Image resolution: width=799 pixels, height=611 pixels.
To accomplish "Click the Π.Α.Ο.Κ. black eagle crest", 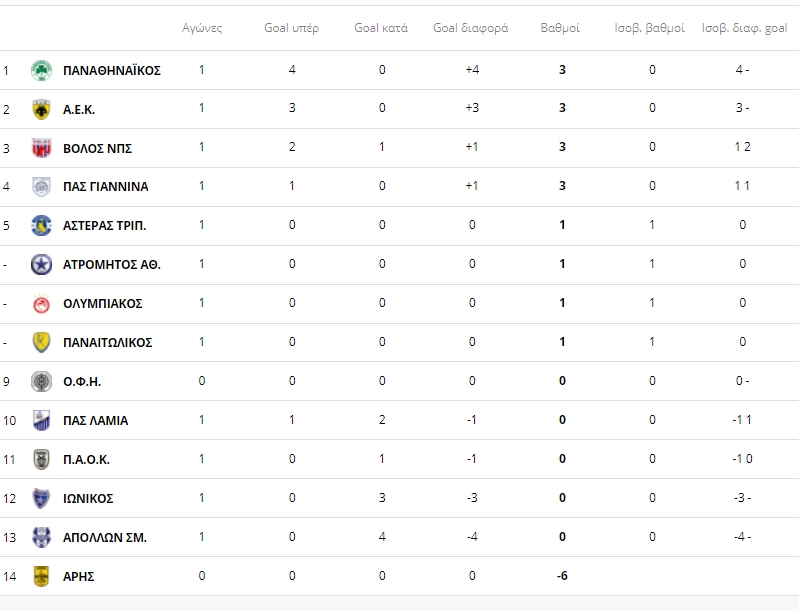I will [41, 459].
